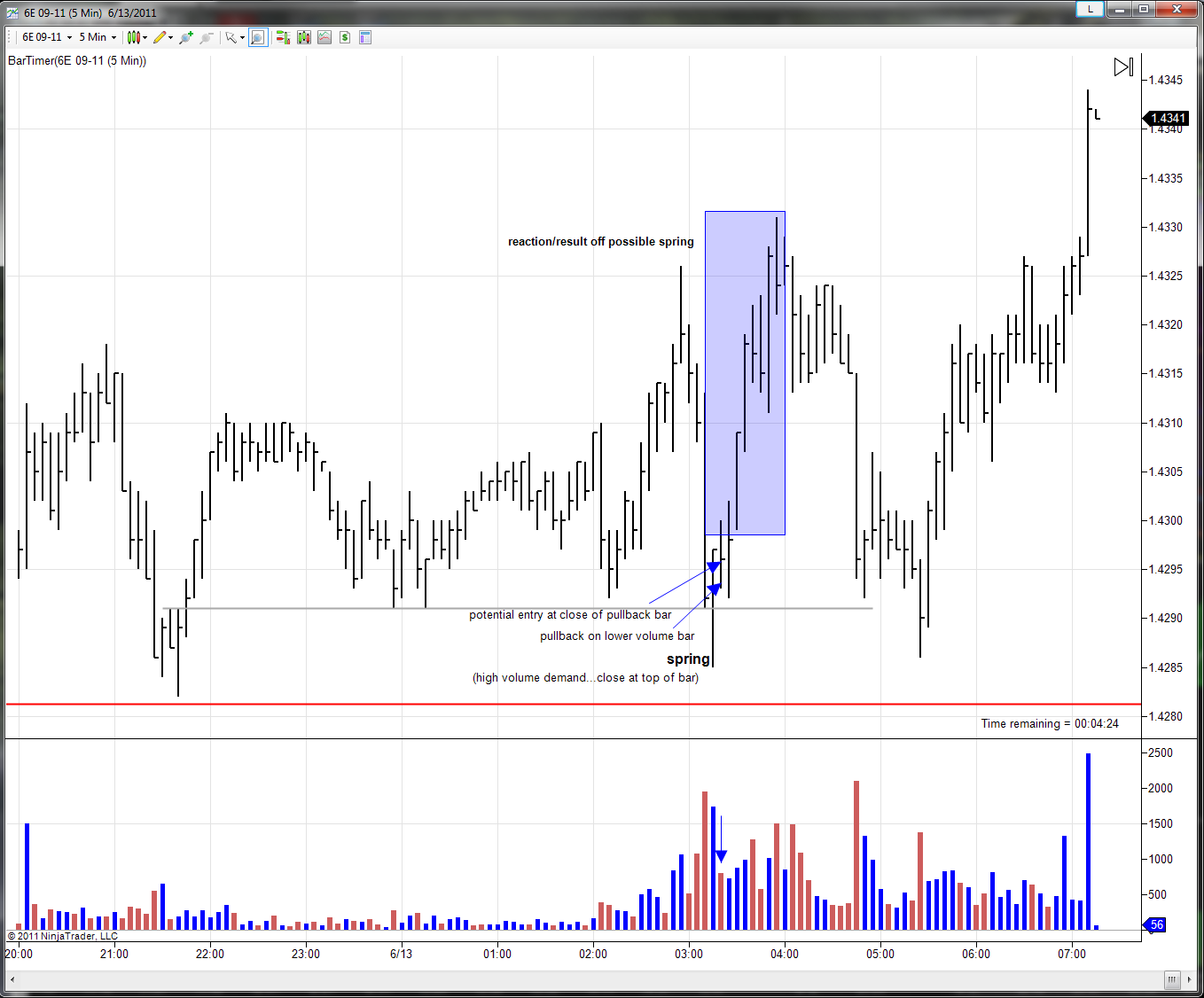Click the 1.4345 price axis label
Screen dimensions: 1204x998
(x=1165, y=80)
